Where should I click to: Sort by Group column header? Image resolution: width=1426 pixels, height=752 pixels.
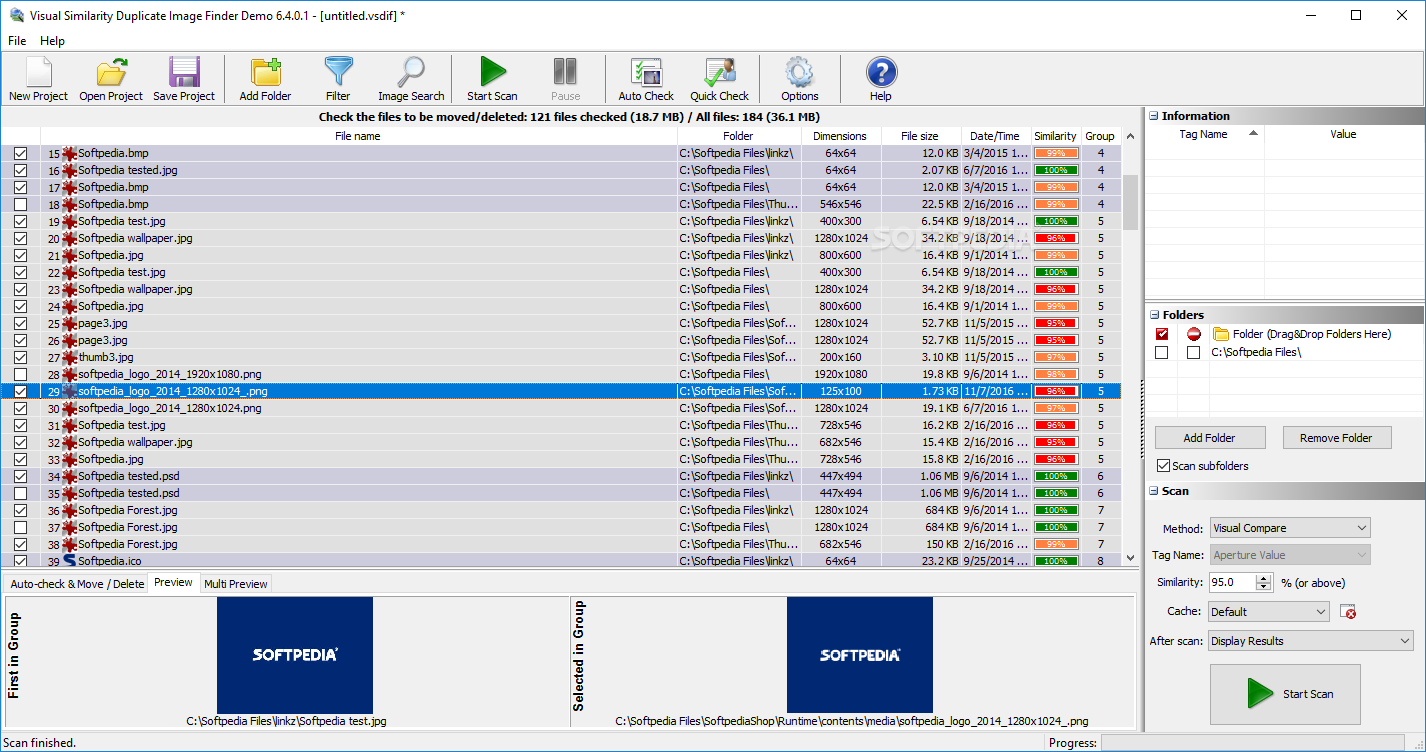coord(1100,136)
